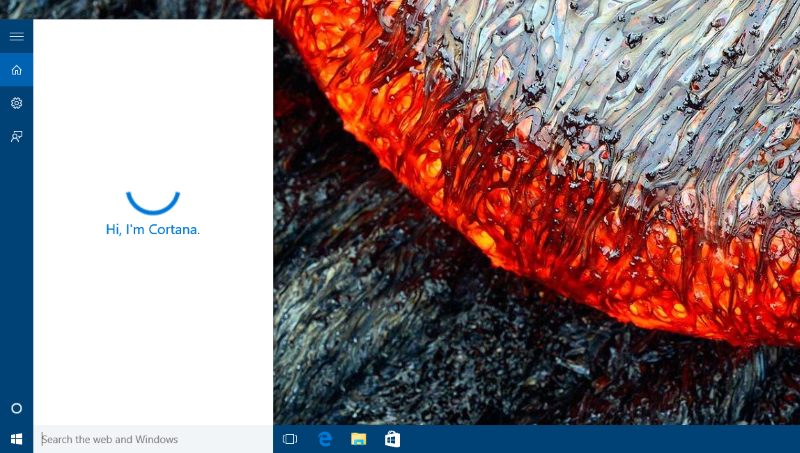
Task: Open the Cortana hamburger menu
Action: coord(16,36)
